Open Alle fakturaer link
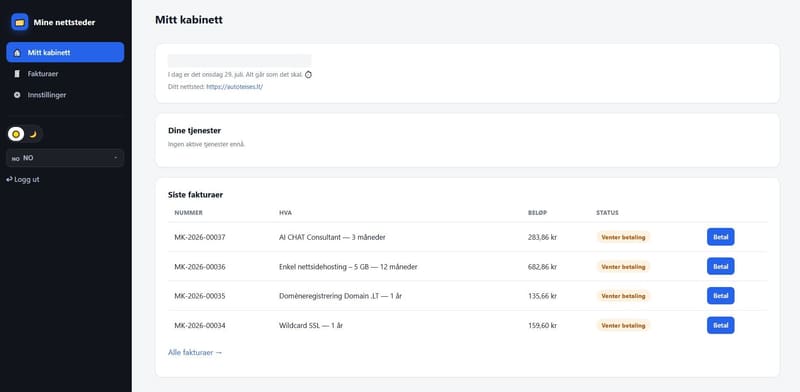This screenshot has width=800, height=392. click(195, 352)
